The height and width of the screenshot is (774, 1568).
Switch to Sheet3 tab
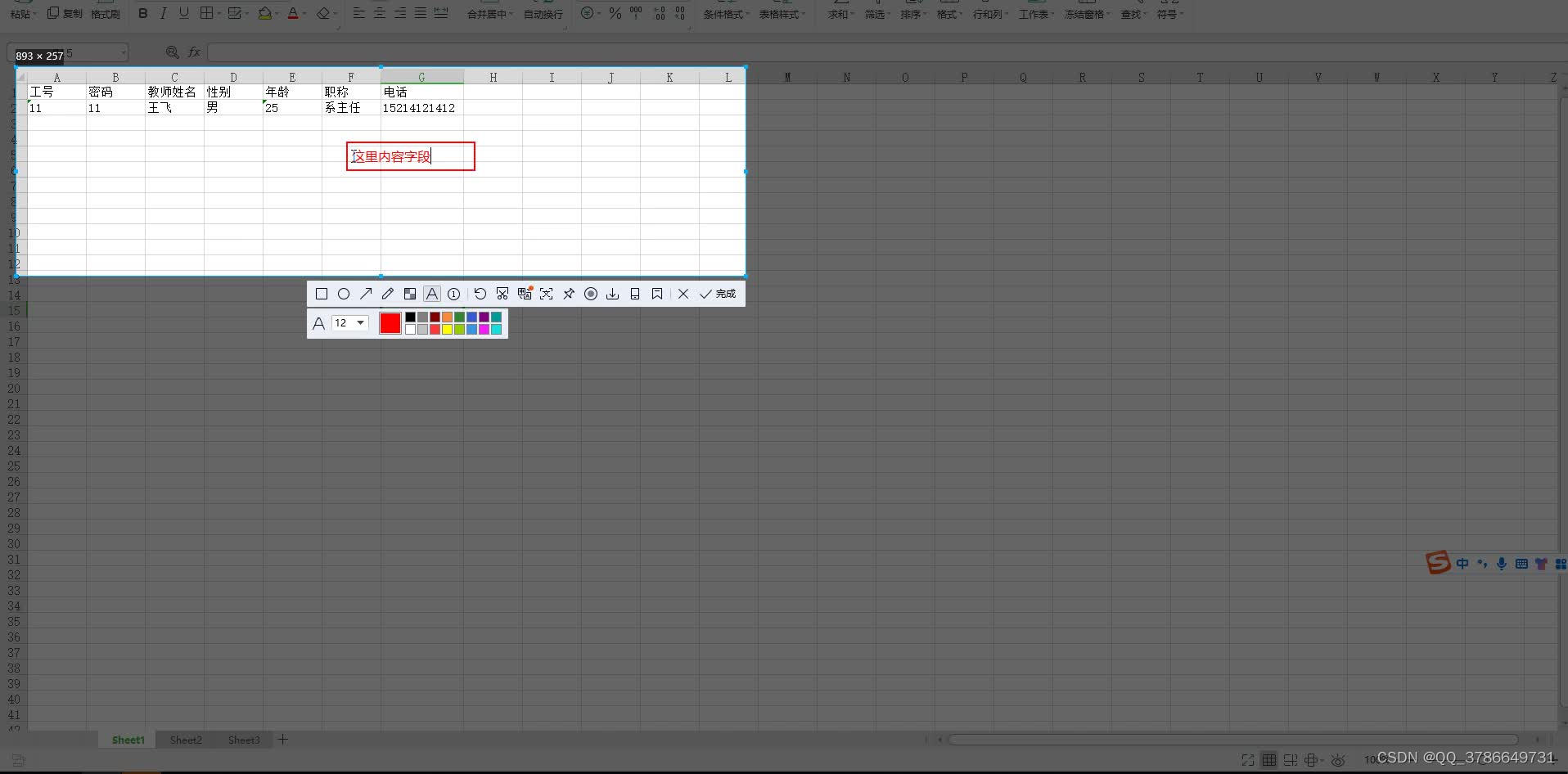[x=244, y=740]
